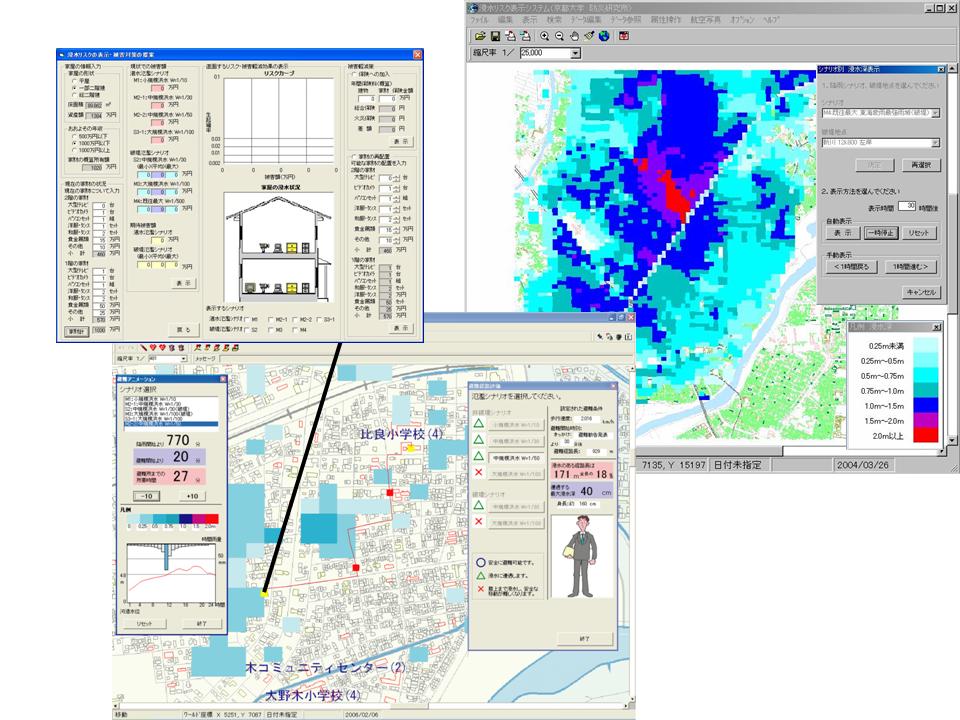Click the zoom out magnifier icon

pyautogui.click(x=559, y=36)
